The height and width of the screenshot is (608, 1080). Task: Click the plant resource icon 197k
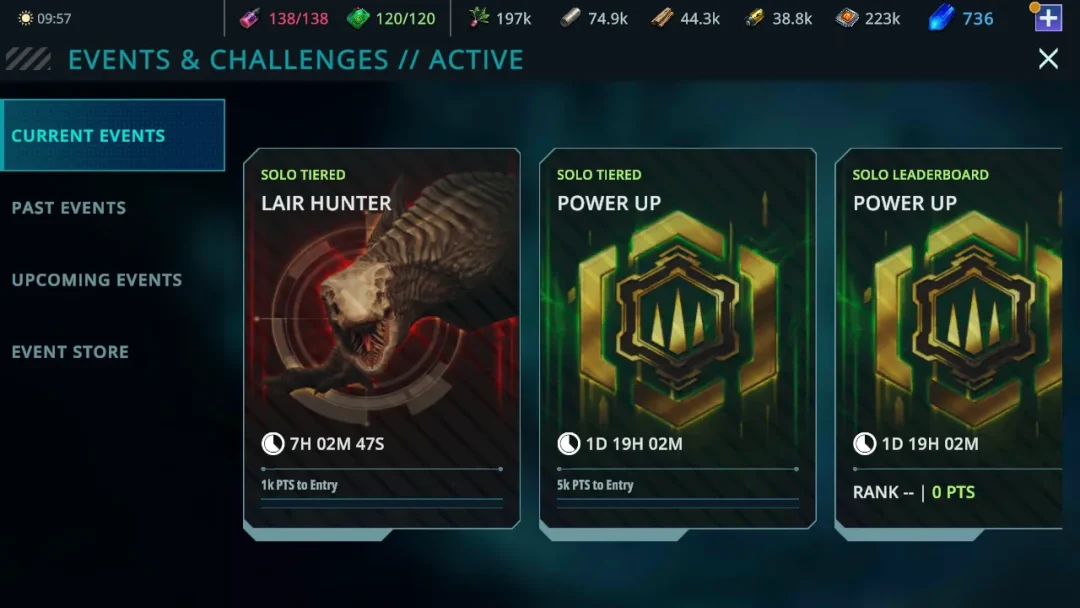pos(478,18)
